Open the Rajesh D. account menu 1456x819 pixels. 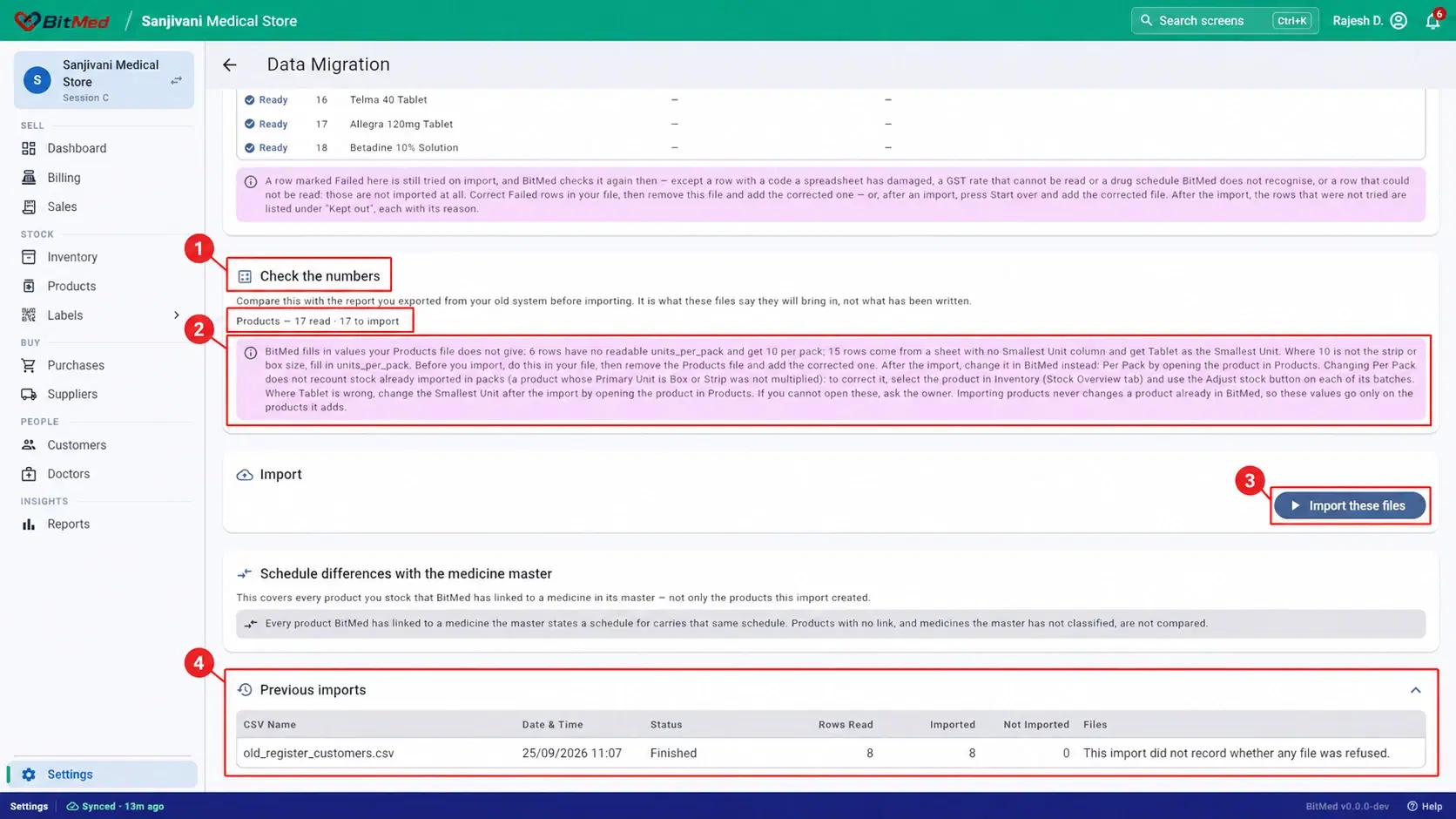[x=1370, y=21]
